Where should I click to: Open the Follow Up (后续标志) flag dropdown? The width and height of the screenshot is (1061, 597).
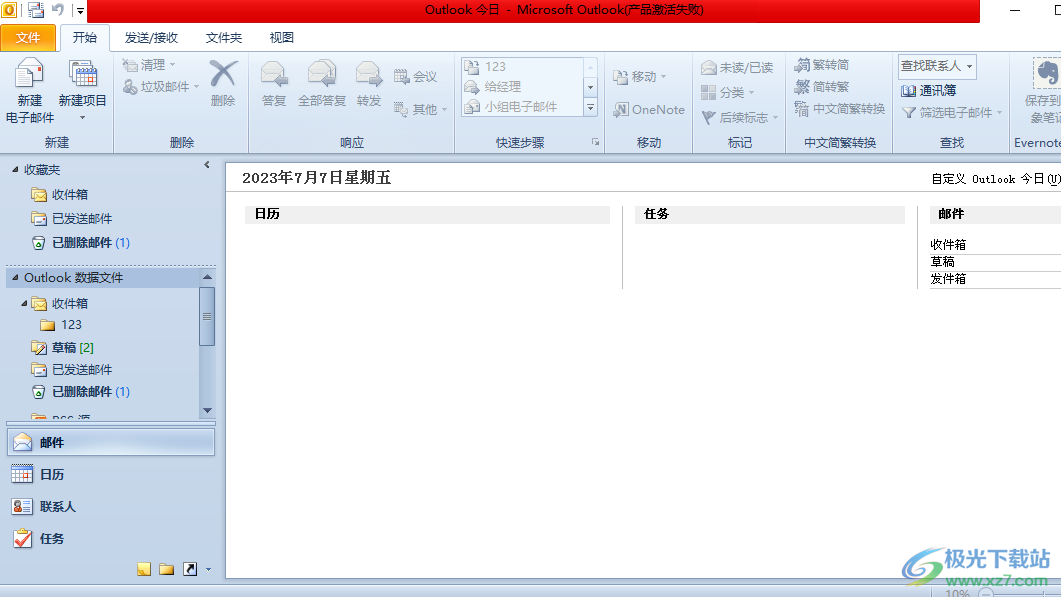point(740,117)
